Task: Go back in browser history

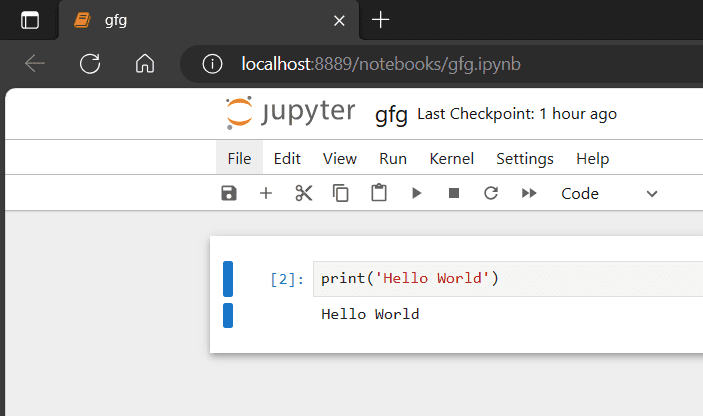Action: click(x=35, y=64)
